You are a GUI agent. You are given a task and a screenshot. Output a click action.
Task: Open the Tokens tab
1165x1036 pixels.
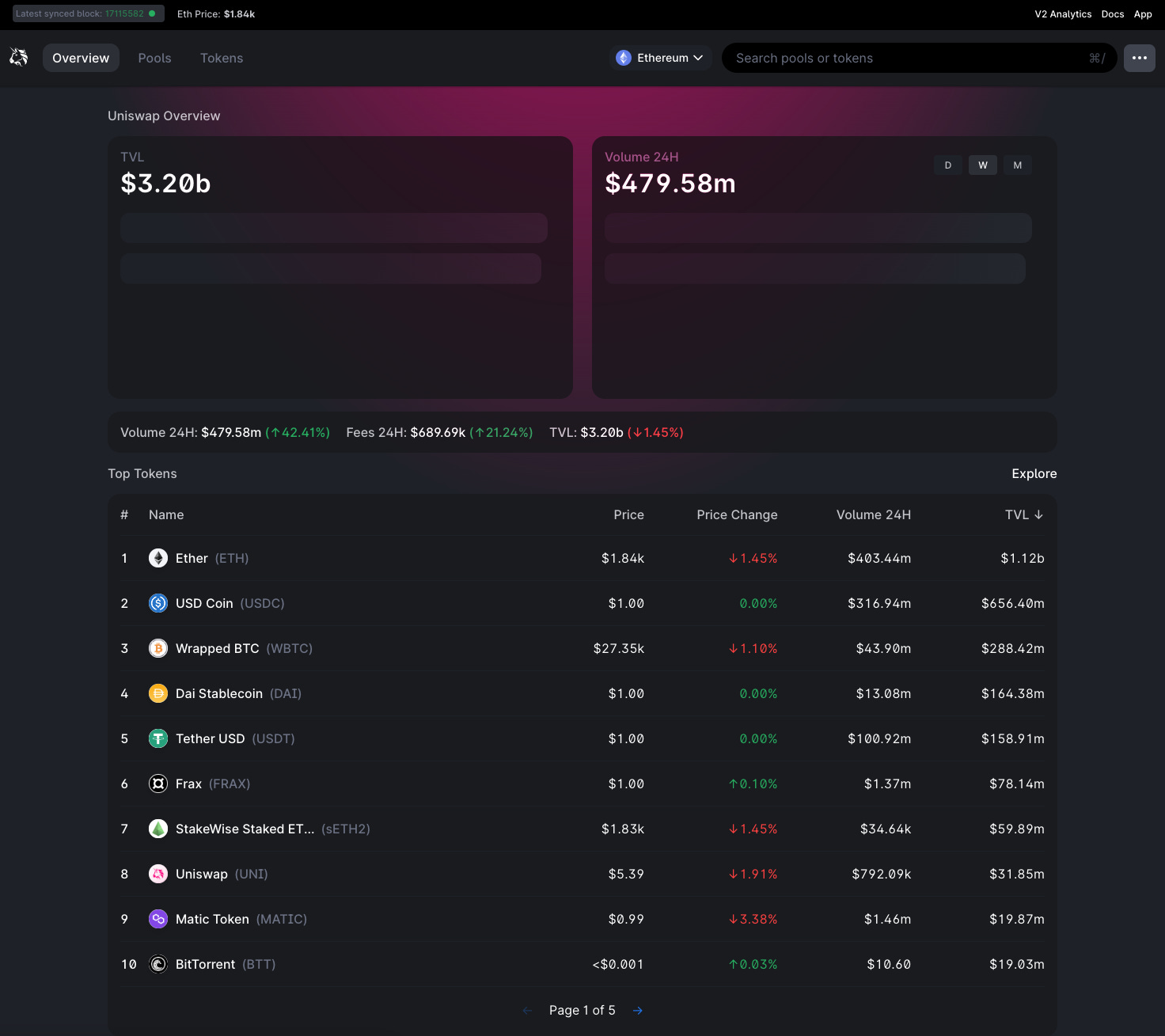(x=222, y=58)
